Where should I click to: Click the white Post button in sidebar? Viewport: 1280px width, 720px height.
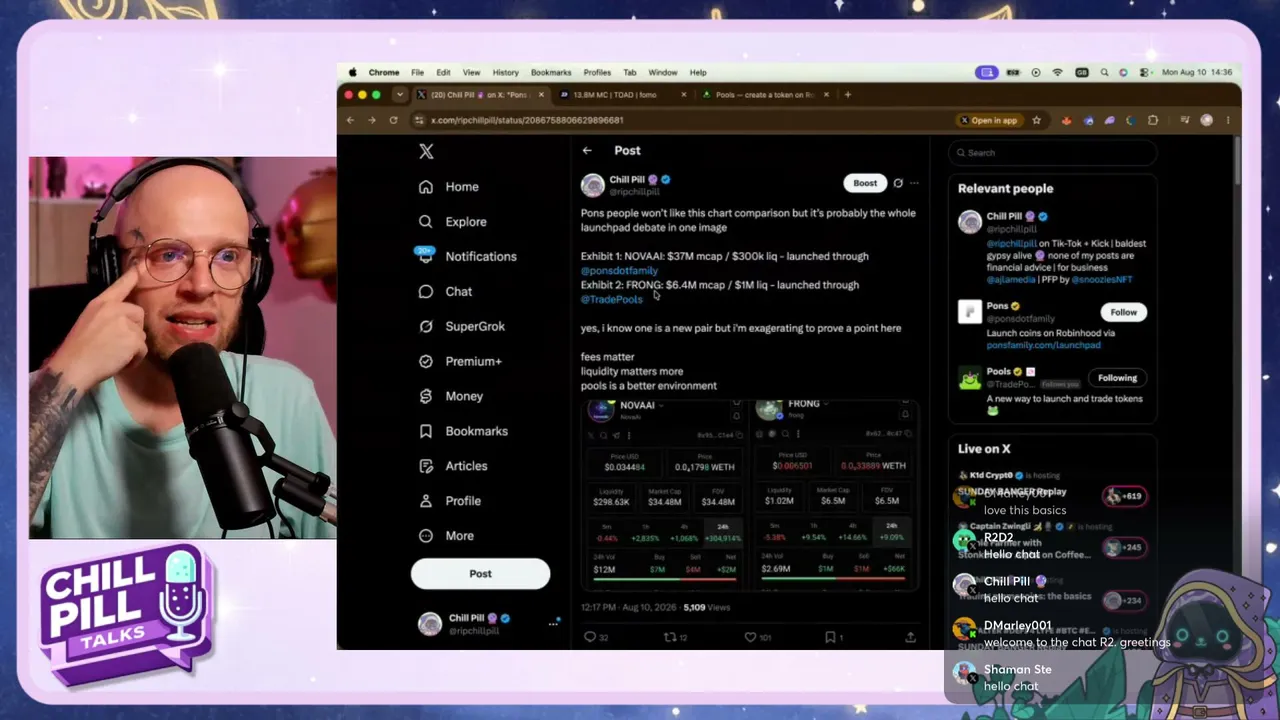480,574
